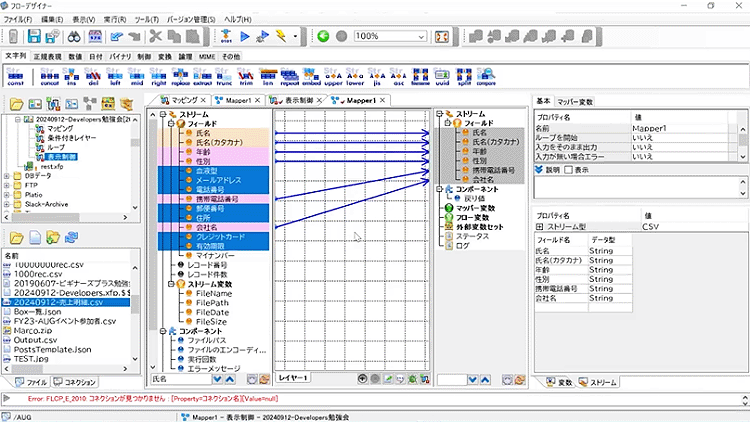Viewport: 750px width, 422px height.
Task: Select the repeat string function
Action: [289, 77]
